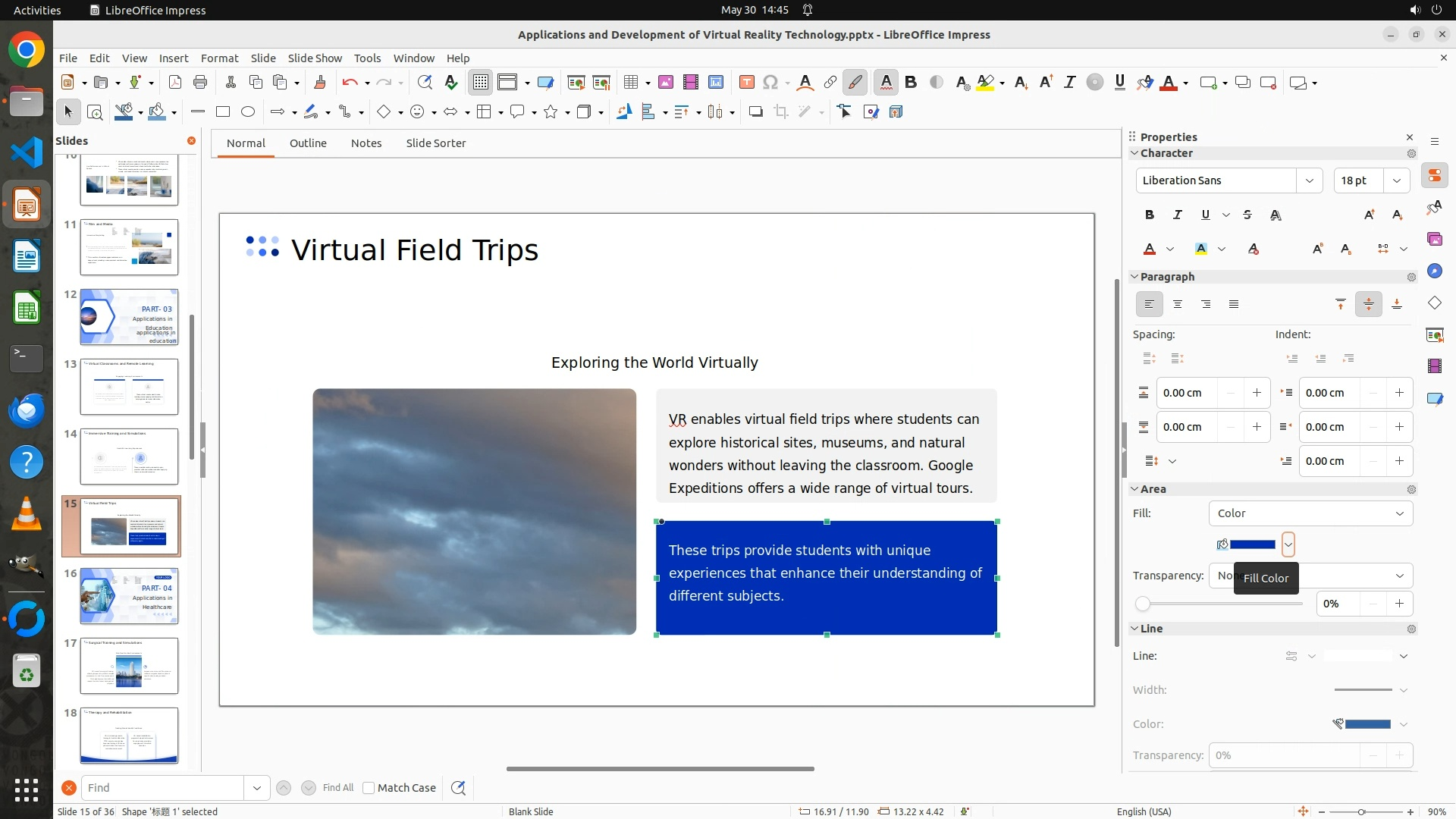Select center paragraph alignment in sidebar

point(1178,304)
